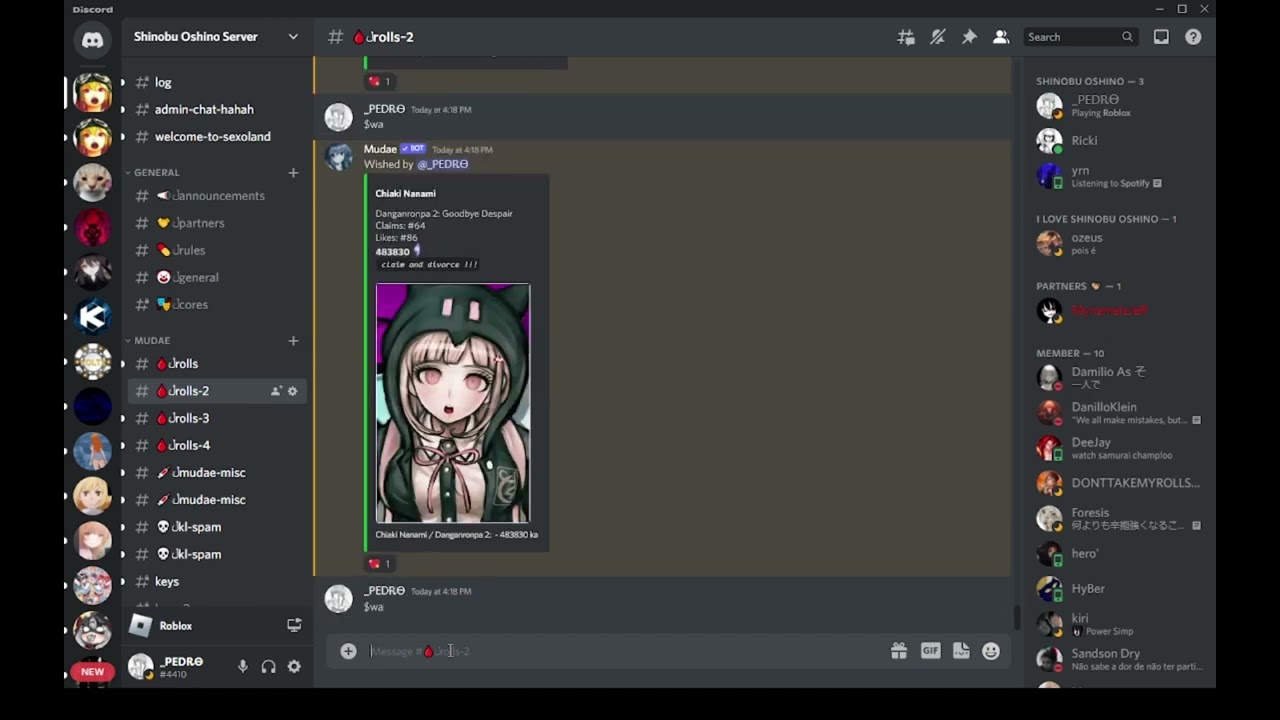The width and height of the screenshot is (1280, 720).
Task: Open the keys channel
Action: (216, 581)
